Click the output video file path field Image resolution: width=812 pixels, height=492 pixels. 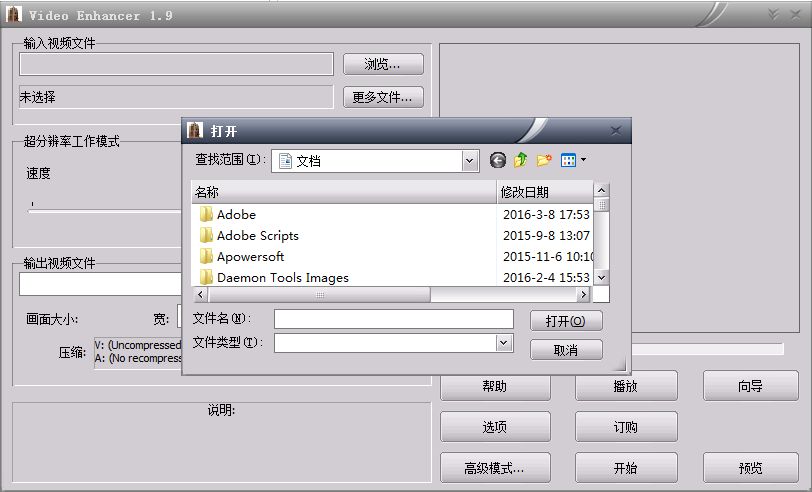(x=100, y=284)
